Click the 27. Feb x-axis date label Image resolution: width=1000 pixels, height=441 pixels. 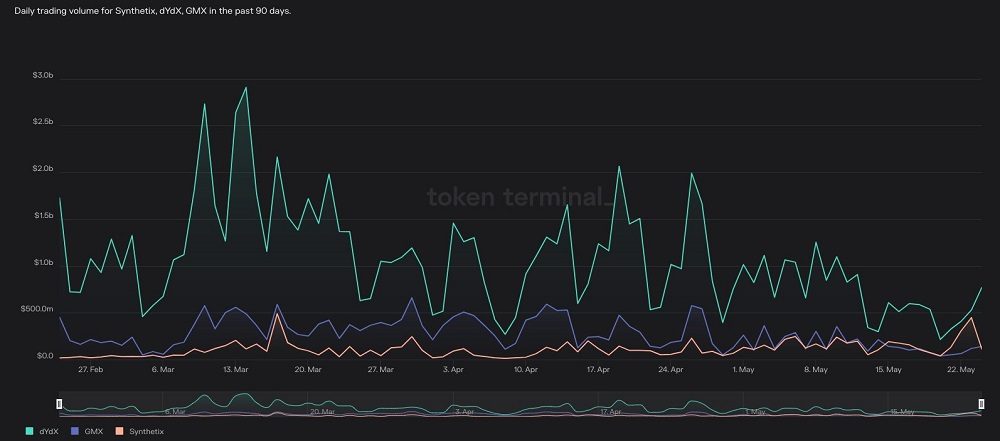tap(90, 369)
